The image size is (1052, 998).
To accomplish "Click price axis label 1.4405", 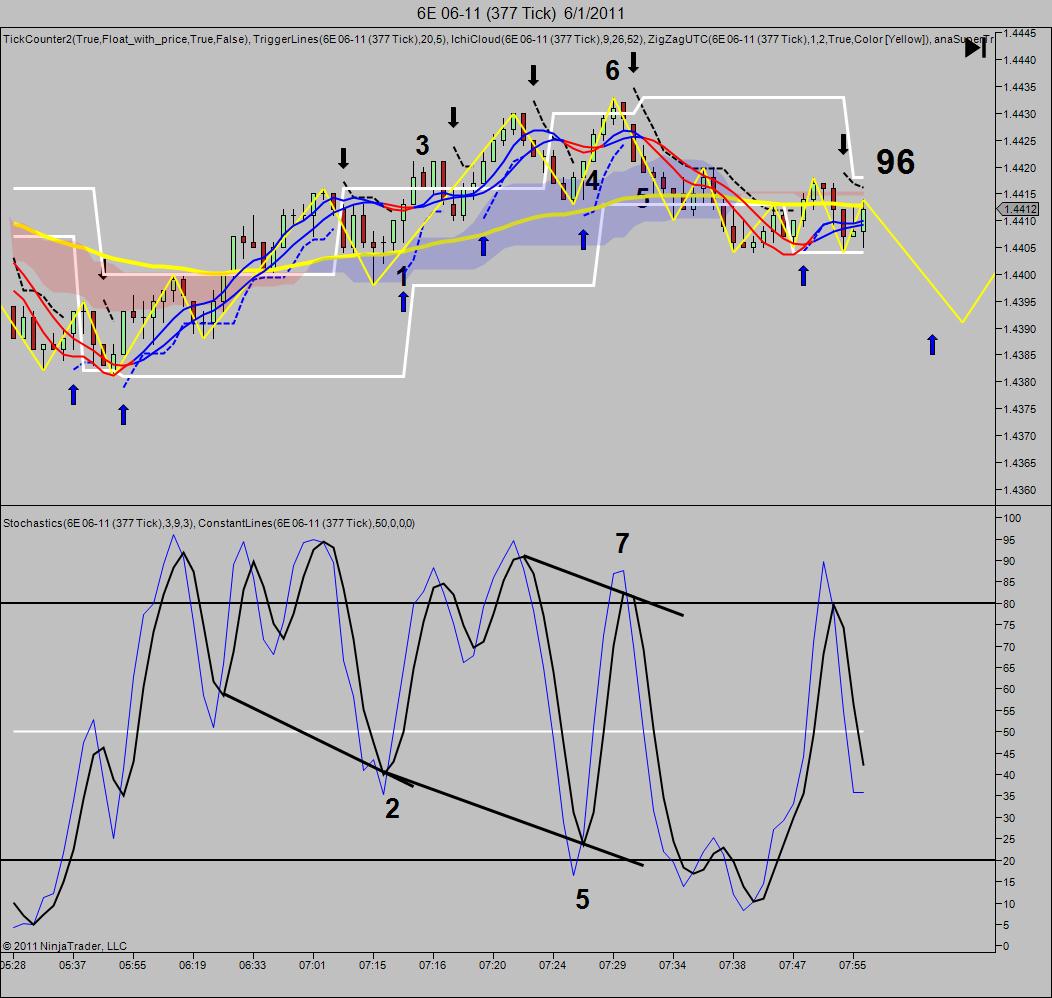I will click(x=1020, y=248).
